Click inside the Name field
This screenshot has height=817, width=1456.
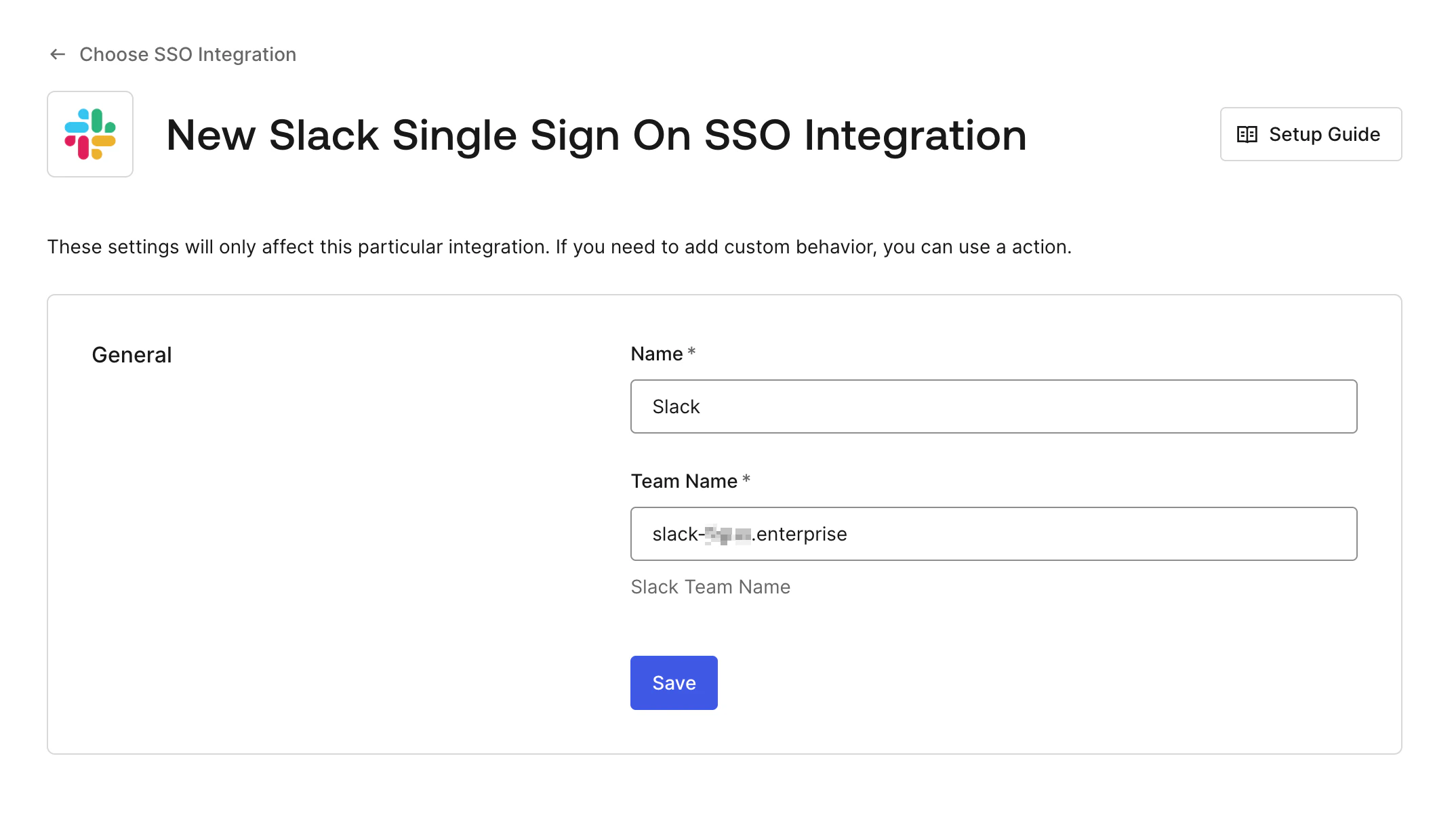tap(993, 406)
